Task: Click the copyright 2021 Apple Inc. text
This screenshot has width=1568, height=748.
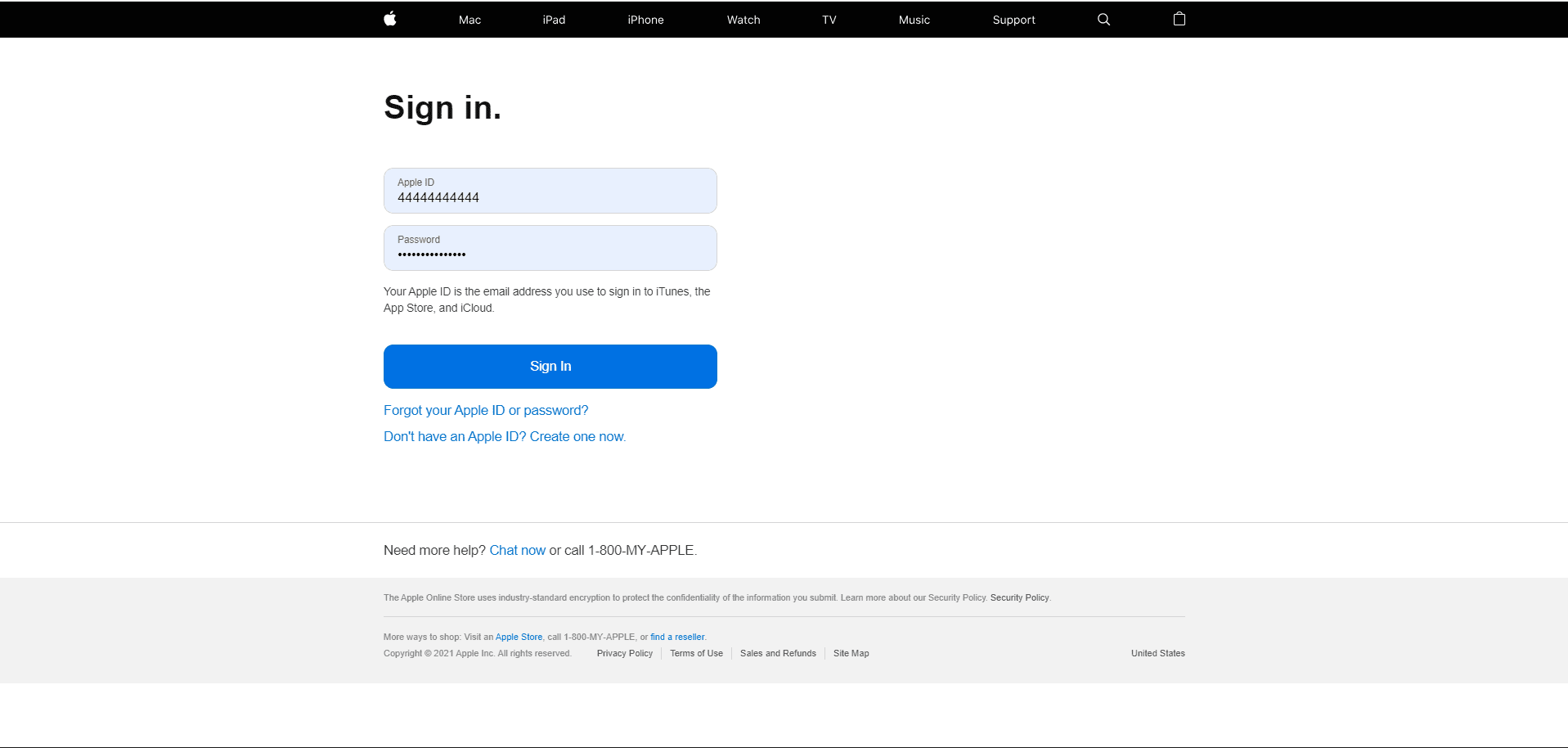Action: pyautogui.click(x=477, y=654)
